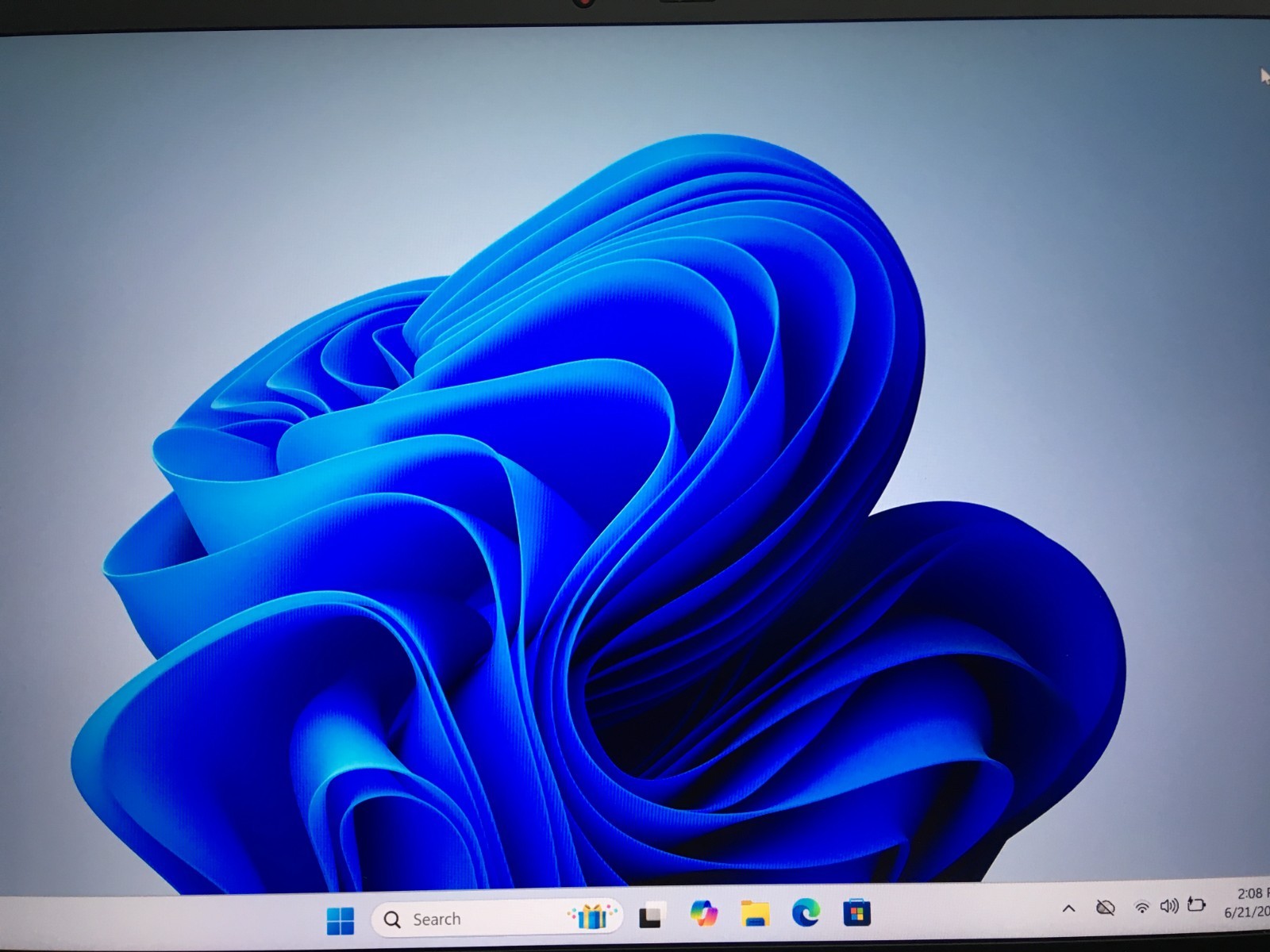Show hidden system tray icons
Screen dimensions: 1270x952
1068,908
